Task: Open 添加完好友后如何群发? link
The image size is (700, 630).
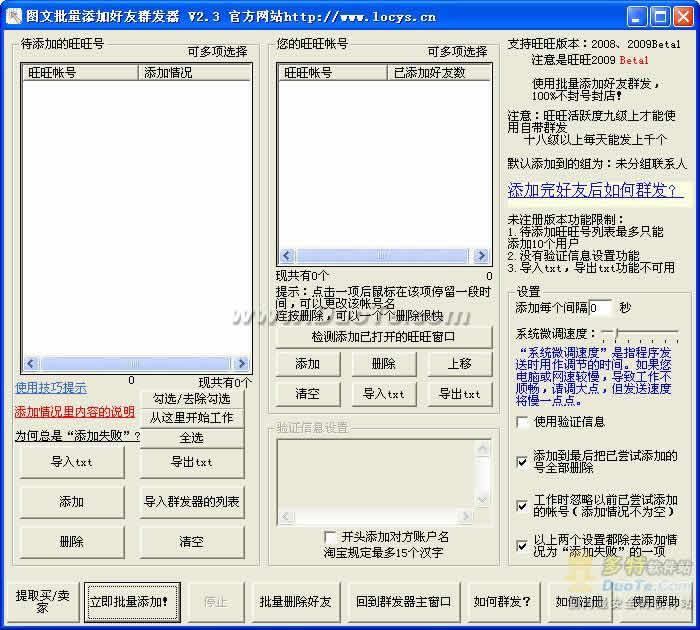Action: [x=596, y=191]
